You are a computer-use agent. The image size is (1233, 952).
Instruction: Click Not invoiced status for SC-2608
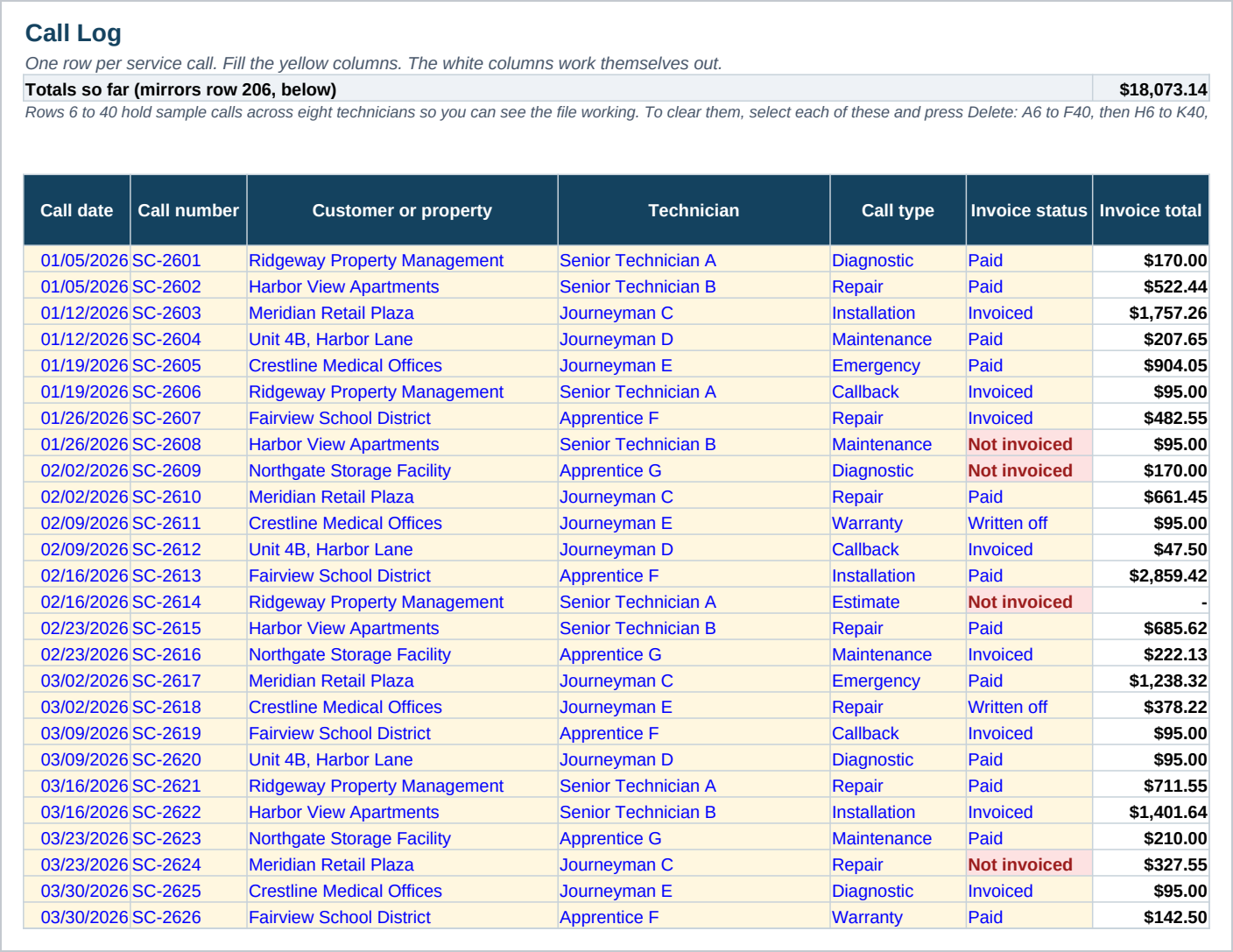point(1029,444)
